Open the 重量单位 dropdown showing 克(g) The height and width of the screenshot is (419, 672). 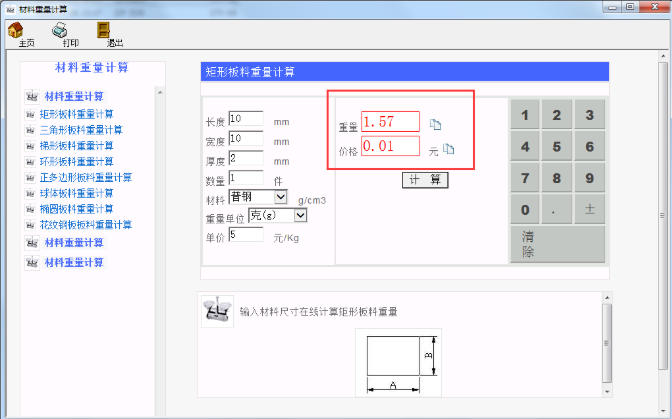[278, 215]
